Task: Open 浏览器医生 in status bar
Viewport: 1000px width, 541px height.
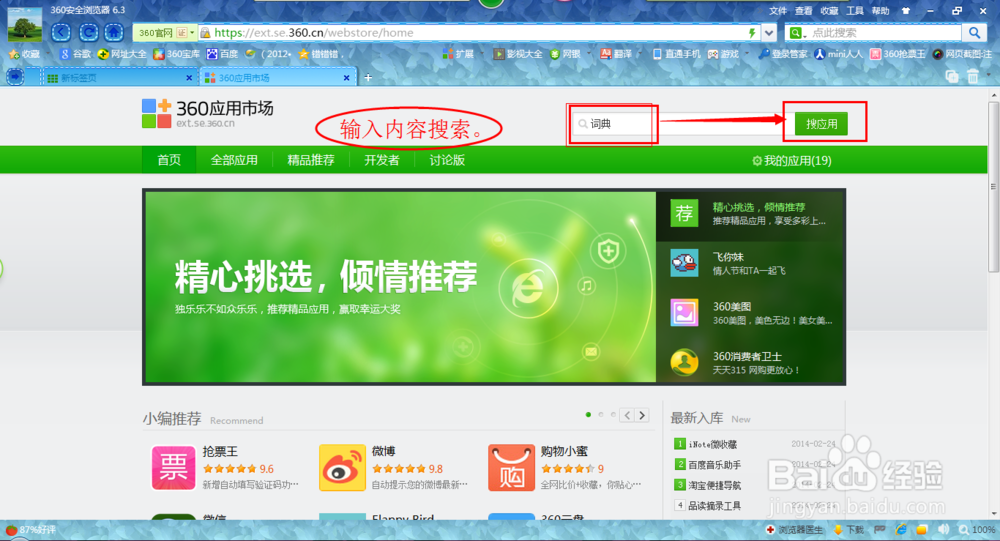Action: coord(795,530)
